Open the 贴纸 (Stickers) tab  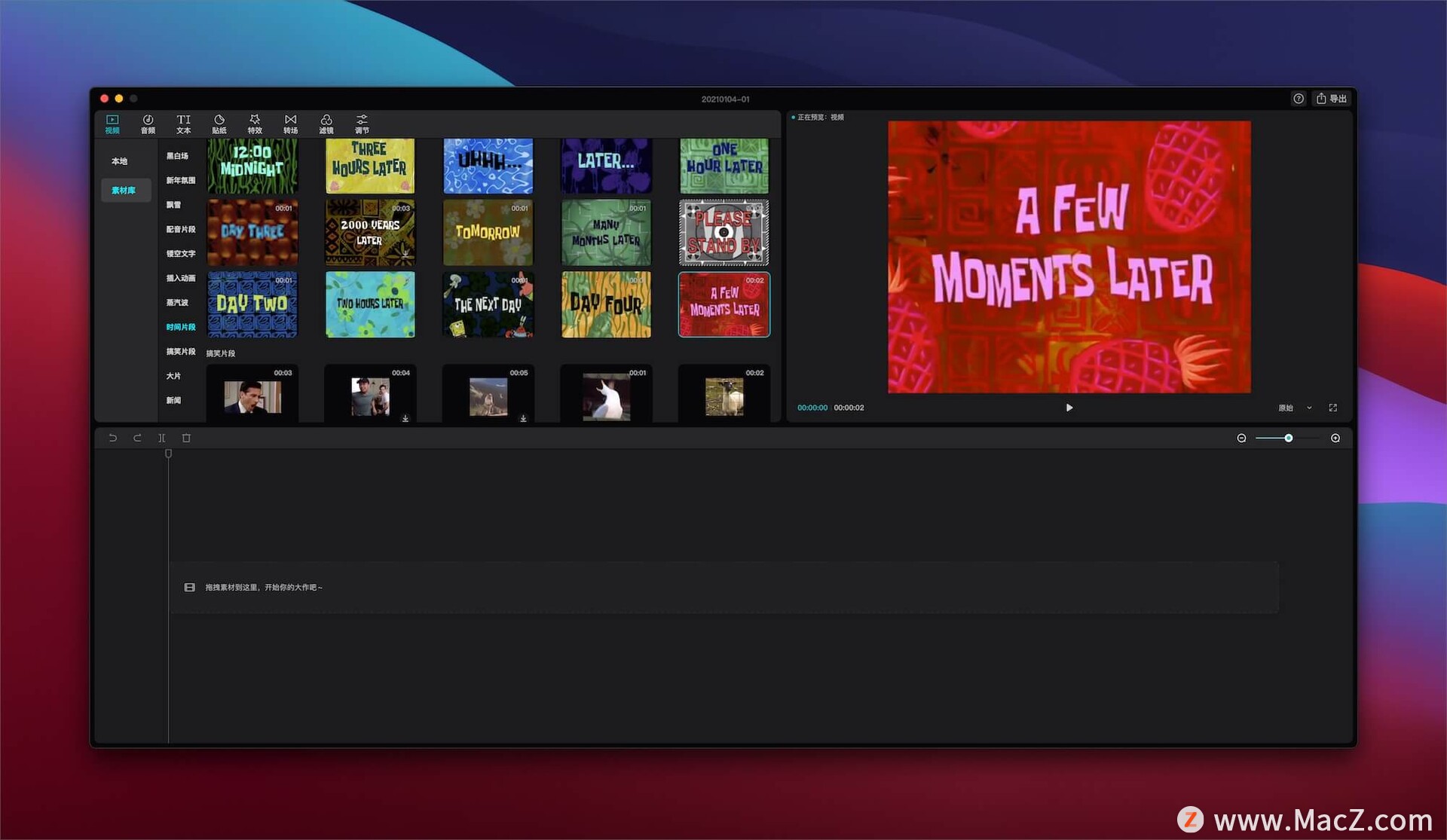(219, 124)
